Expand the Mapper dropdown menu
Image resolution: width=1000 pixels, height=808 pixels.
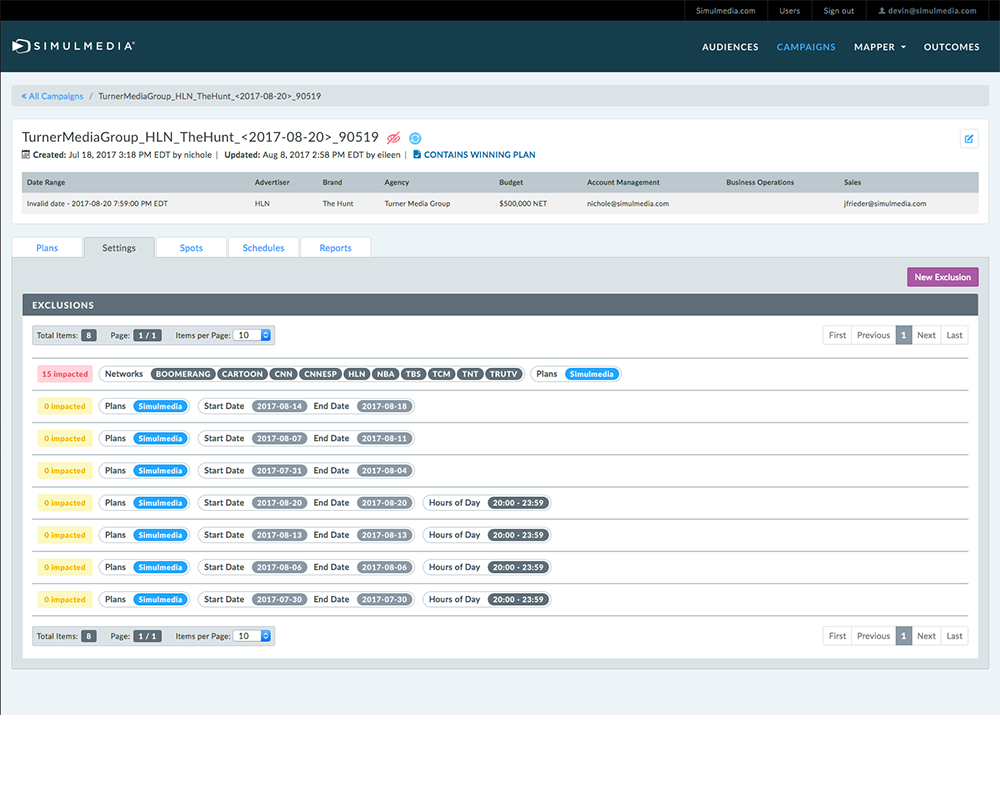(x=879, y=47)
